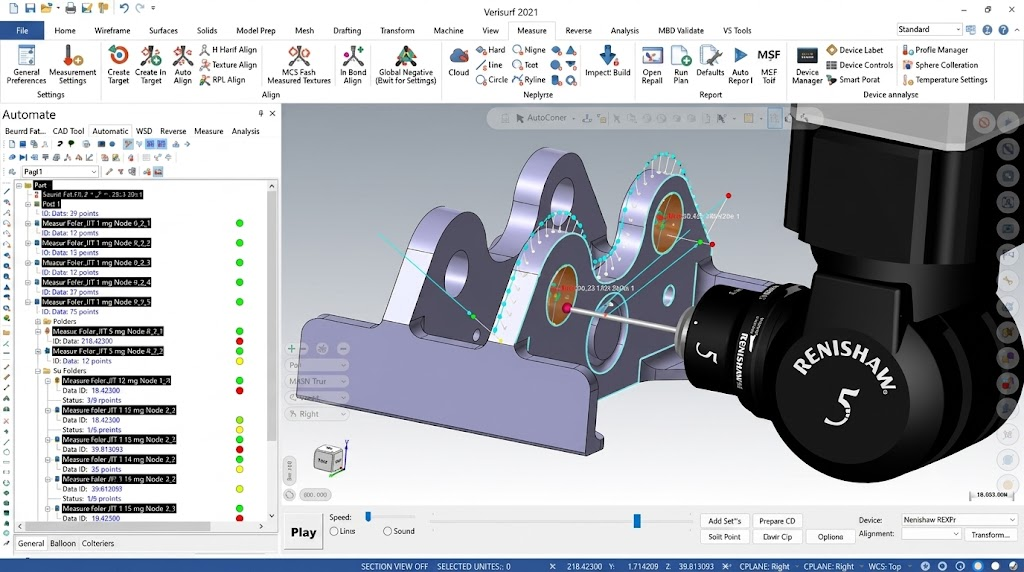
Task: Open the Right view dropdown in viewport
Action: point(317,414)
